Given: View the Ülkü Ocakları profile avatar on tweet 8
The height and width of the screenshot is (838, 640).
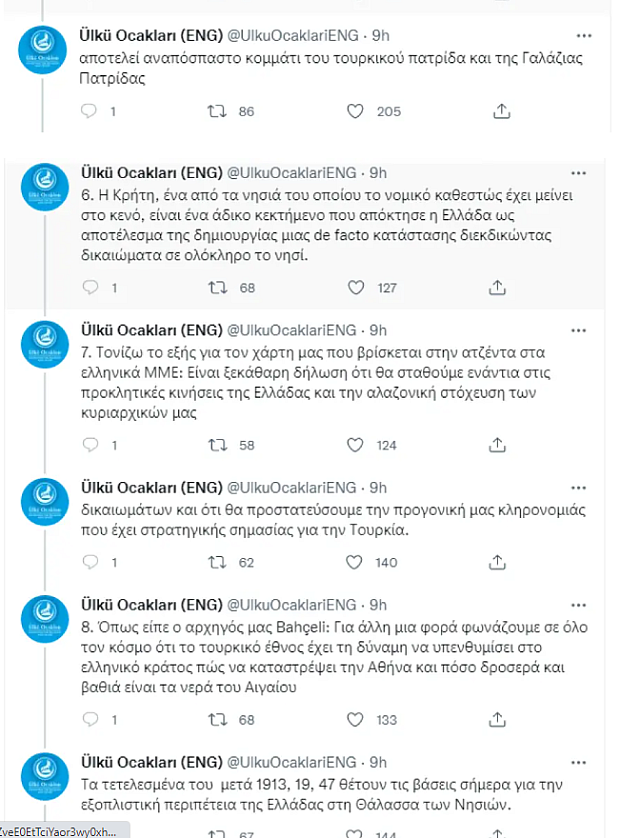Looking at the screenshot, I should pos(44,618).
